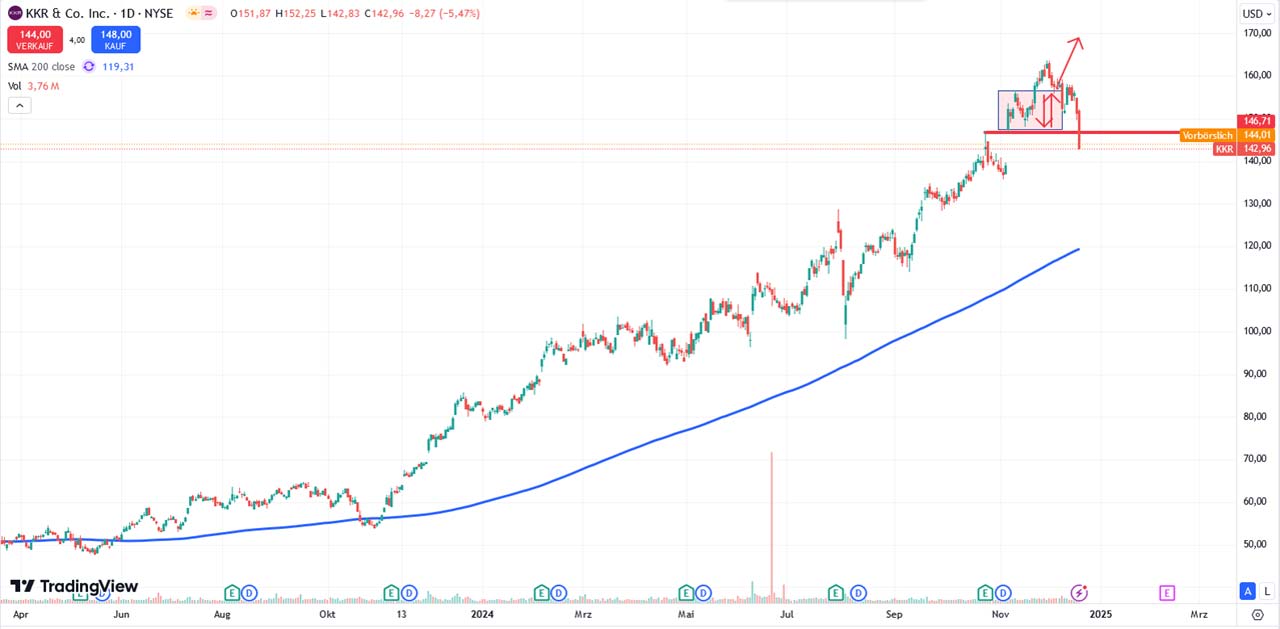Collapse the indicator legend chevron

(x=21, y=106)
